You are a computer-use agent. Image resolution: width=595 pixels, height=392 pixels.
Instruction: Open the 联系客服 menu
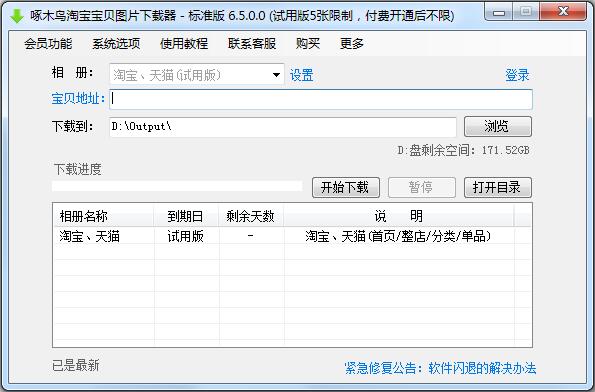252,44
